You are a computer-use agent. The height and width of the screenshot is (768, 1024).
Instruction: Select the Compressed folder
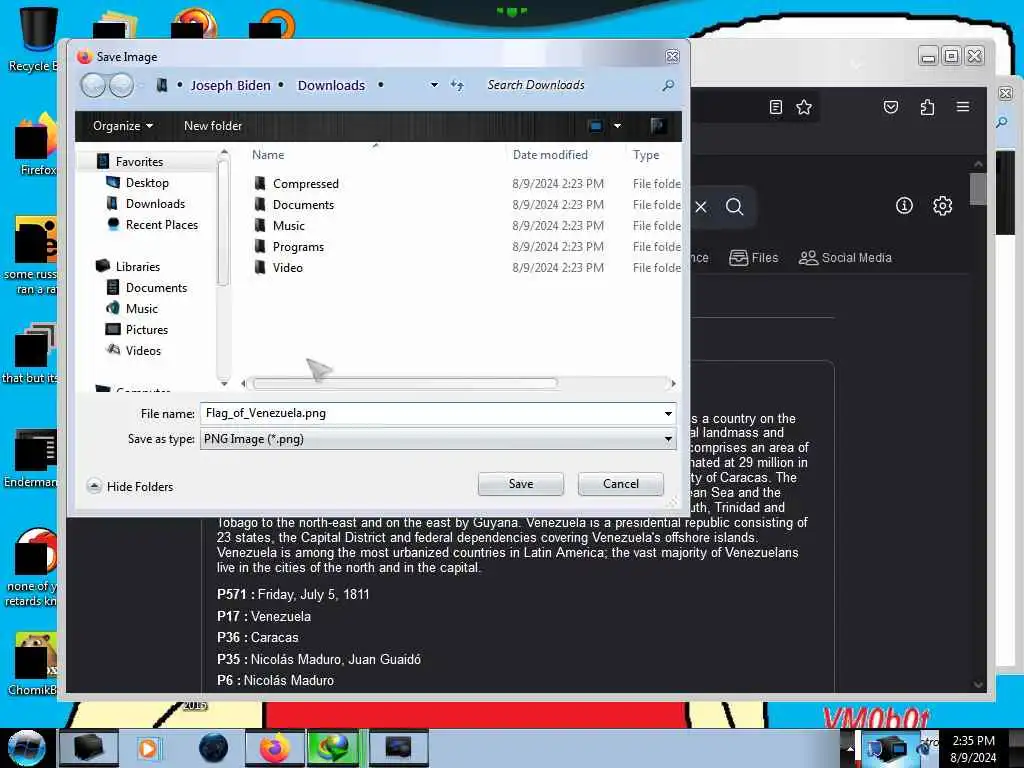[x=305, y=184]
